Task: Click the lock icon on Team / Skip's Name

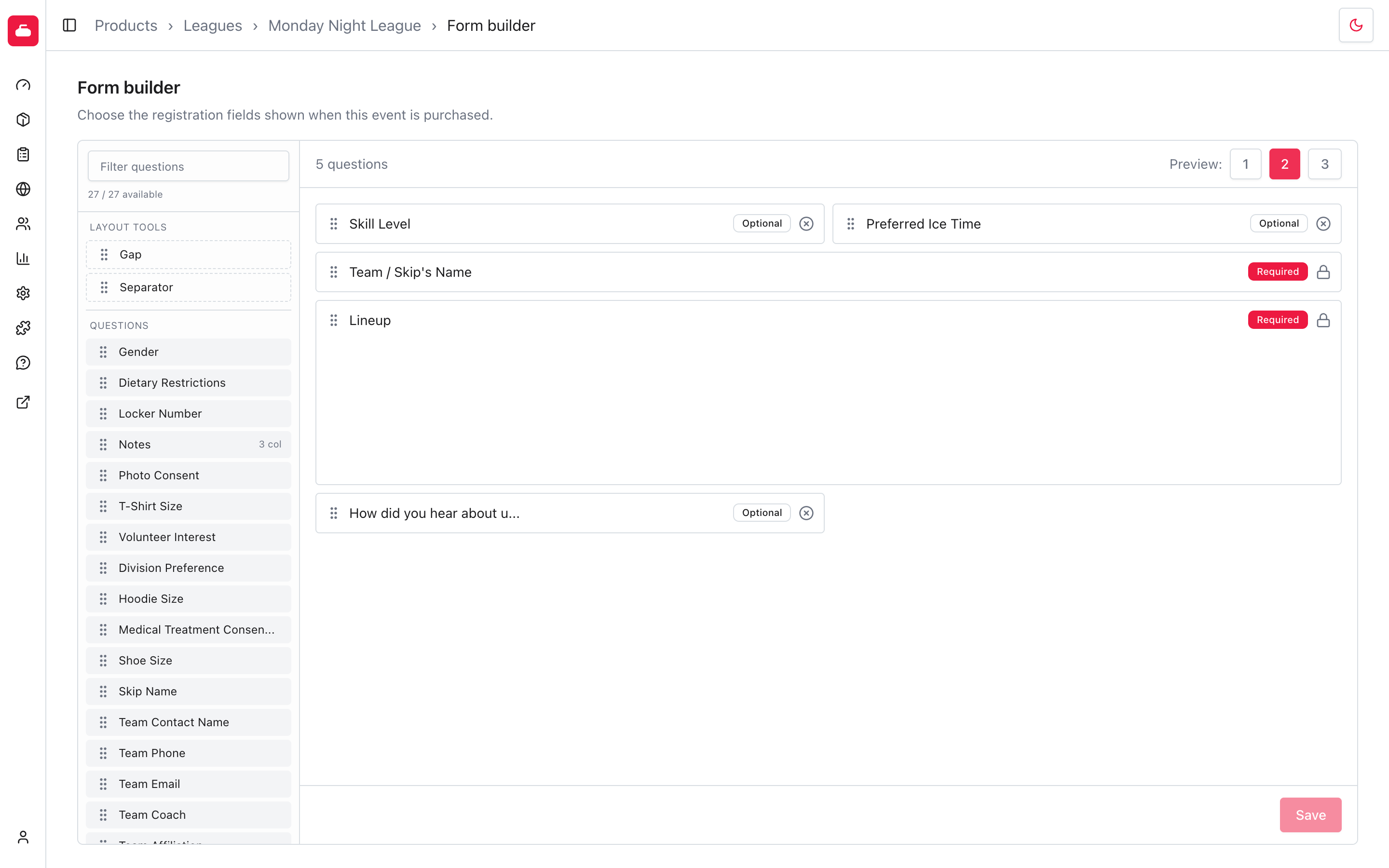Action: [x=1323, y=272]
